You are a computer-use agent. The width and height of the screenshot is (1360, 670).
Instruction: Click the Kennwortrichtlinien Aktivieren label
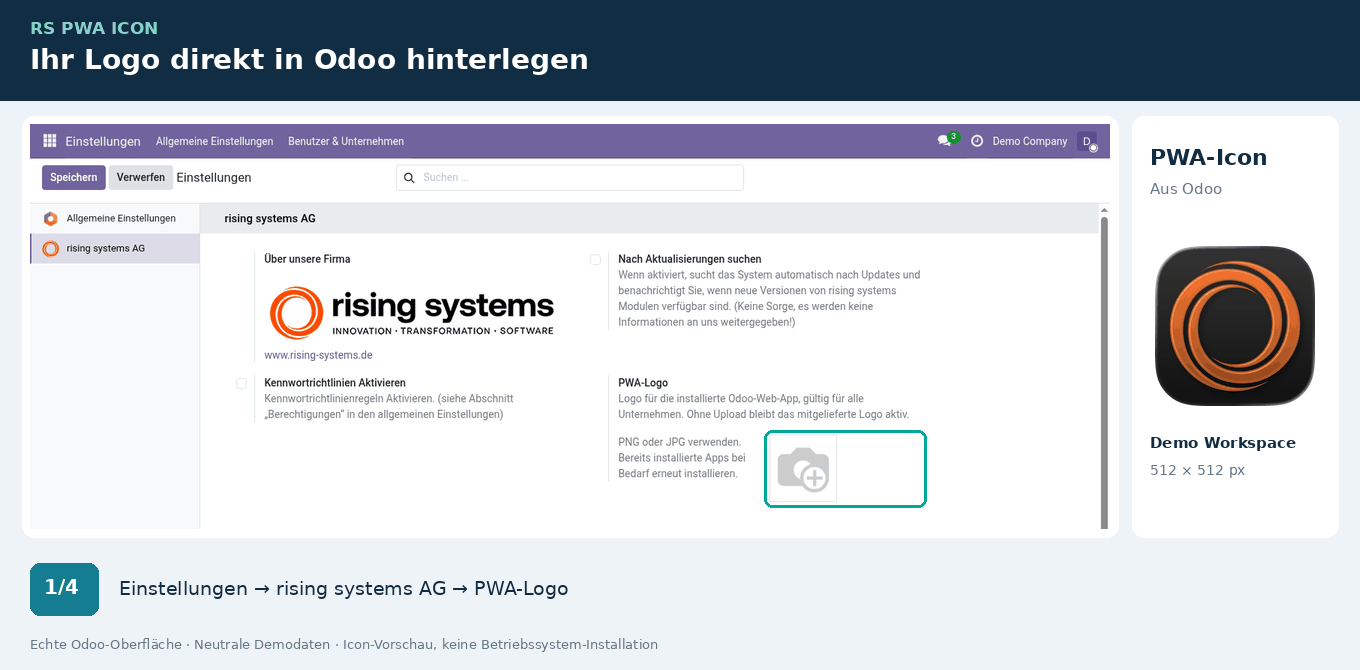pyautogui.click(x=335, y=383)
